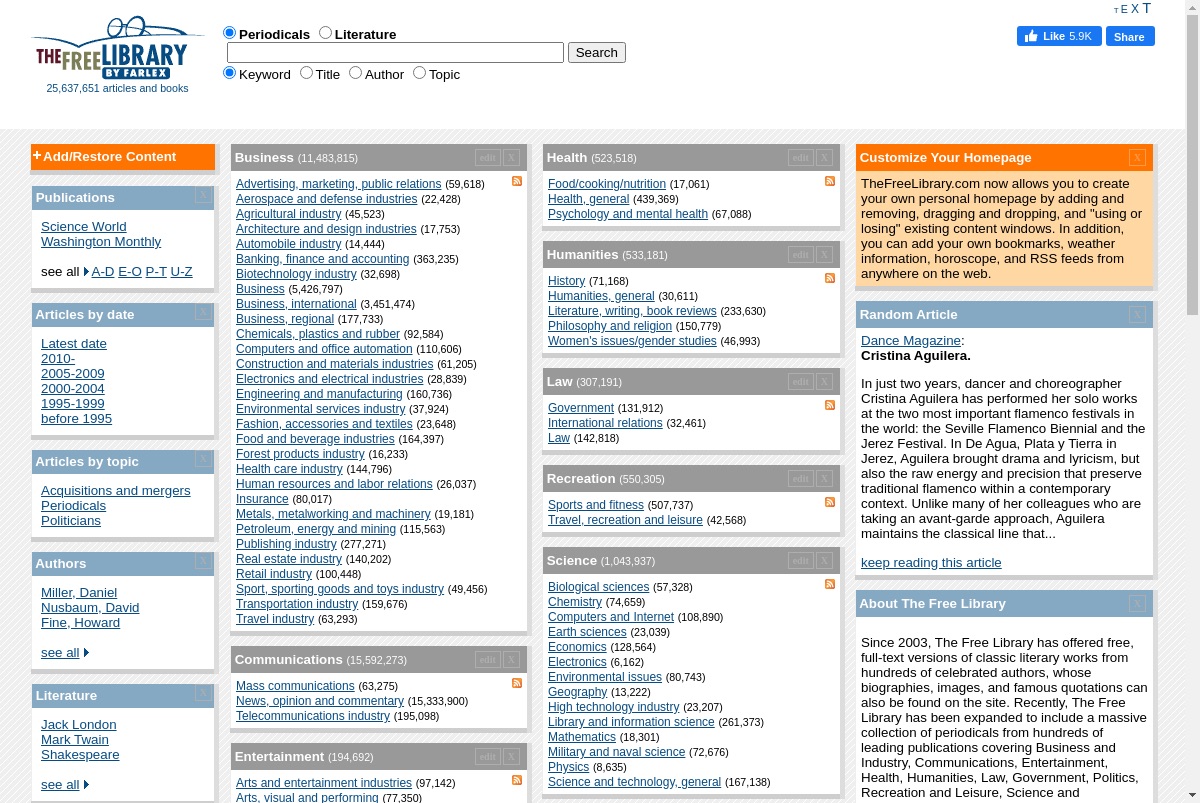Close the Health panel with its X
Image resolution: width=1200 pixels, height=803 pixels.
click(824, 157)
